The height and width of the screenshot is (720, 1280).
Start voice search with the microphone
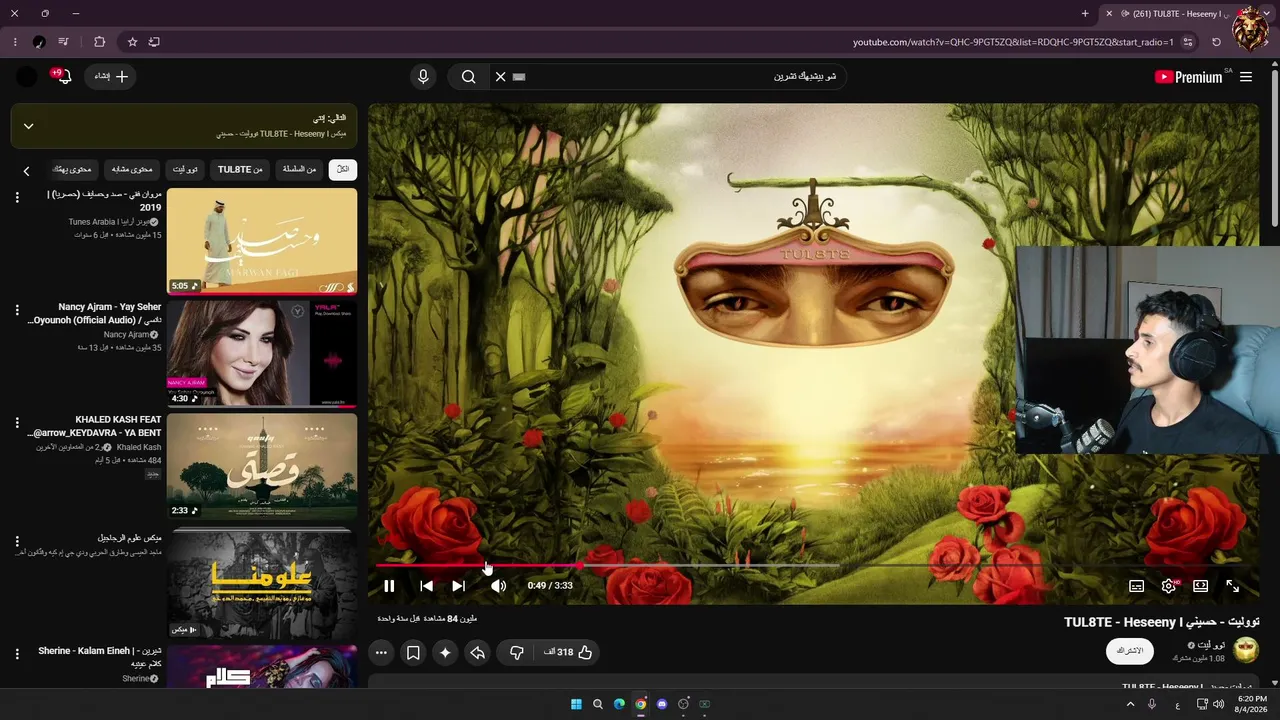423,77
